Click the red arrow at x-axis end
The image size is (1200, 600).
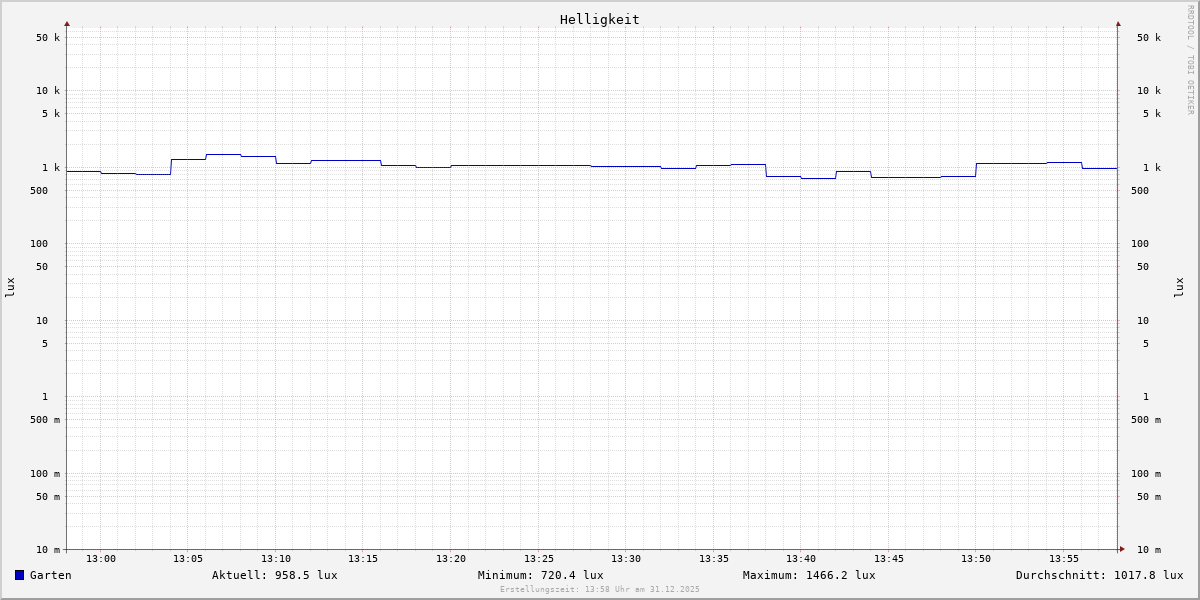click(x=1122, y=548)
